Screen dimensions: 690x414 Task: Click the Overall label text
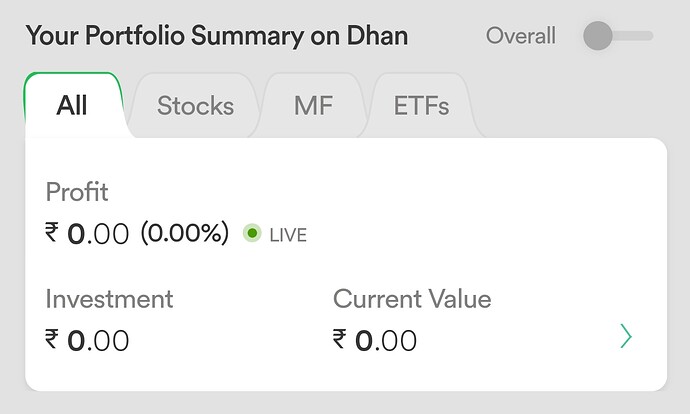pos(521,36)
